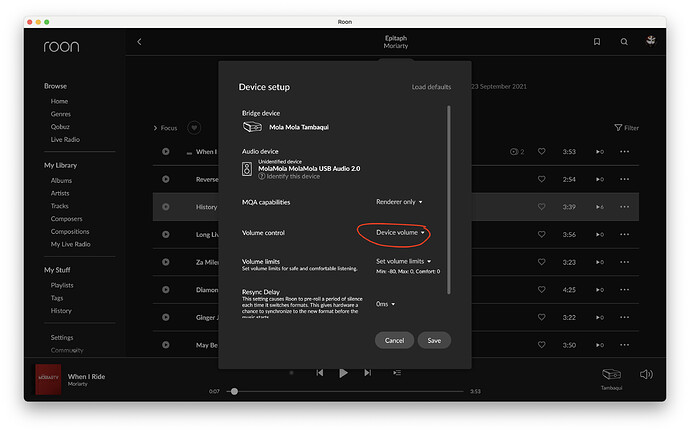Open My Live Radio in My Library
Viewport: 690px width, 432px height.
70,244
